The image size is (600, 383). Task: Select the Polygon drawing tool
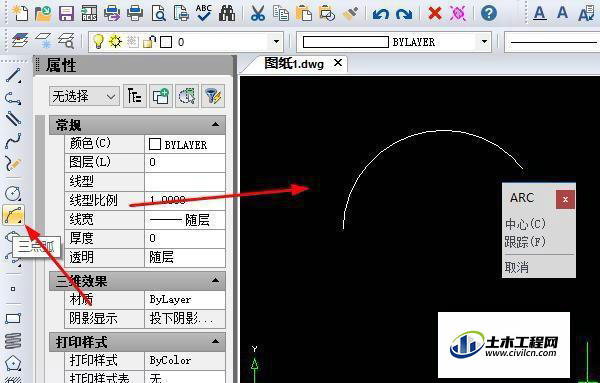click(13, 363)
